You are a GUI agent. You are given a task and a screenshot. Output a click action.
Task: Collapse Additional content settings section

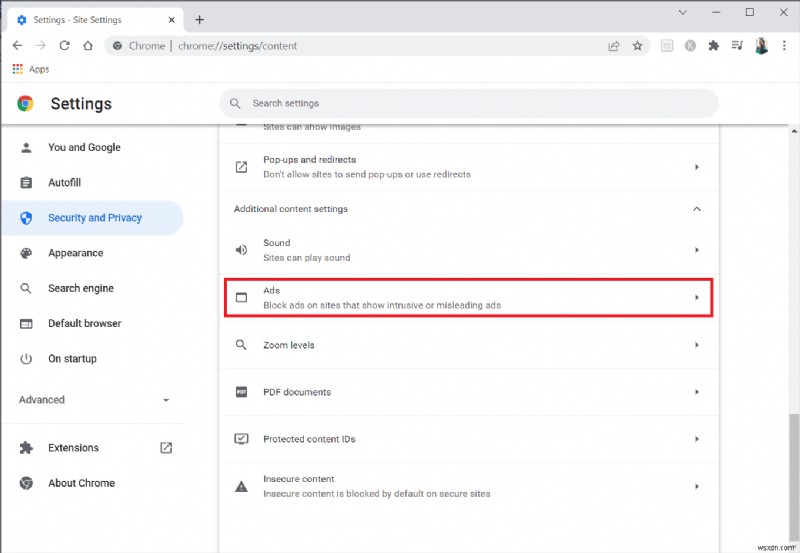697,209
